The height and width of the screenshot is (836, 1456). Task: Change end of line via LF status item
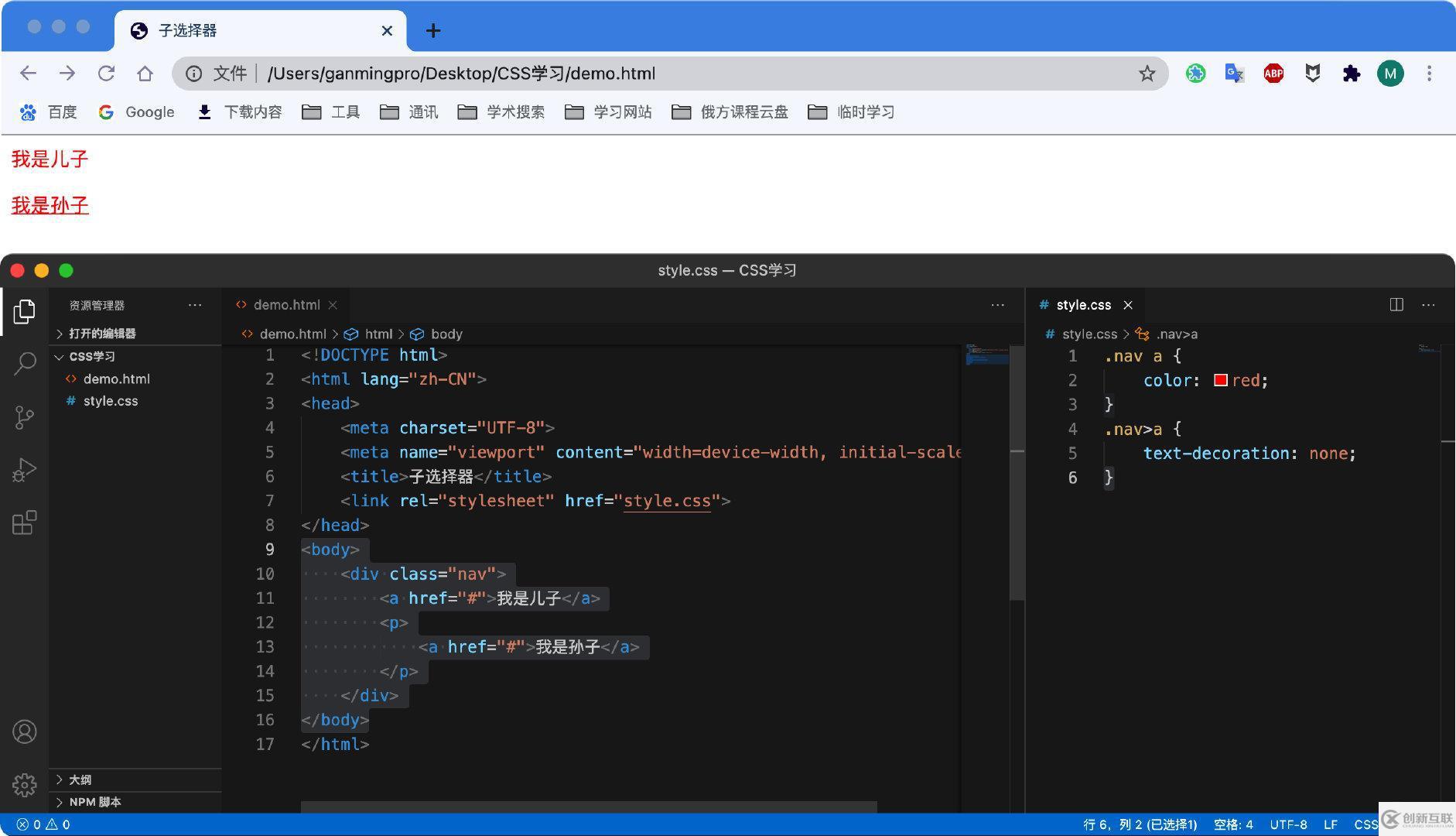point(1331,824)
